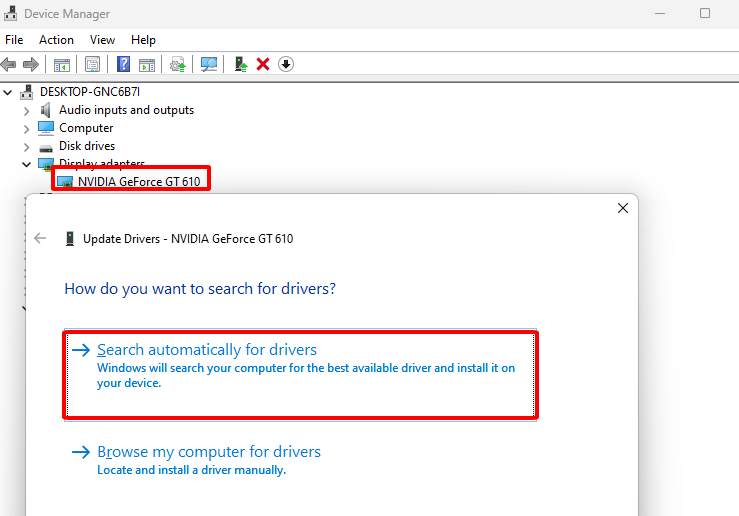
Task: Select the Computer tree entry
Action: pyautogui.click(x=86, y=128)
